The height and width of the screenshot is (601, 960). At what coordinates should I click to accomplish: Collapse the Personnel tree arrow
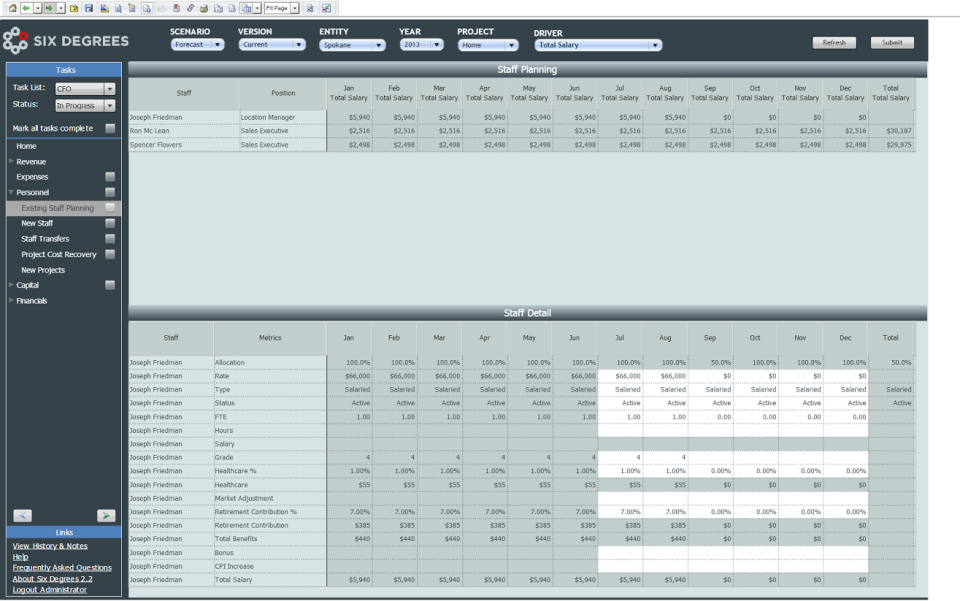click(11, 192)
